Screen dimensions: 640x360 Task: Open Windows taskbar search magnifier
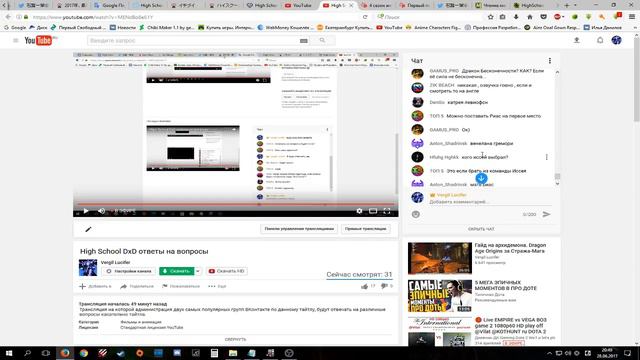point(27,353)
